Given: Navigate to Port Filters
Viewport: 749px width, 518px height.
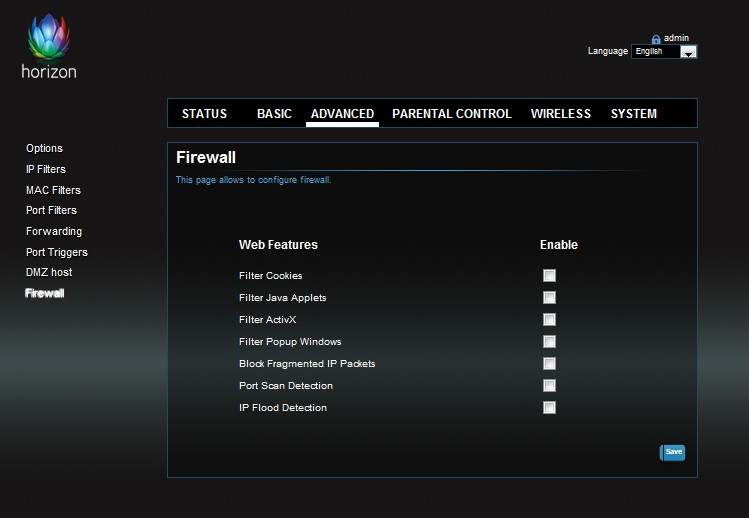Looking at the screenshot, I should click(51, 210).
